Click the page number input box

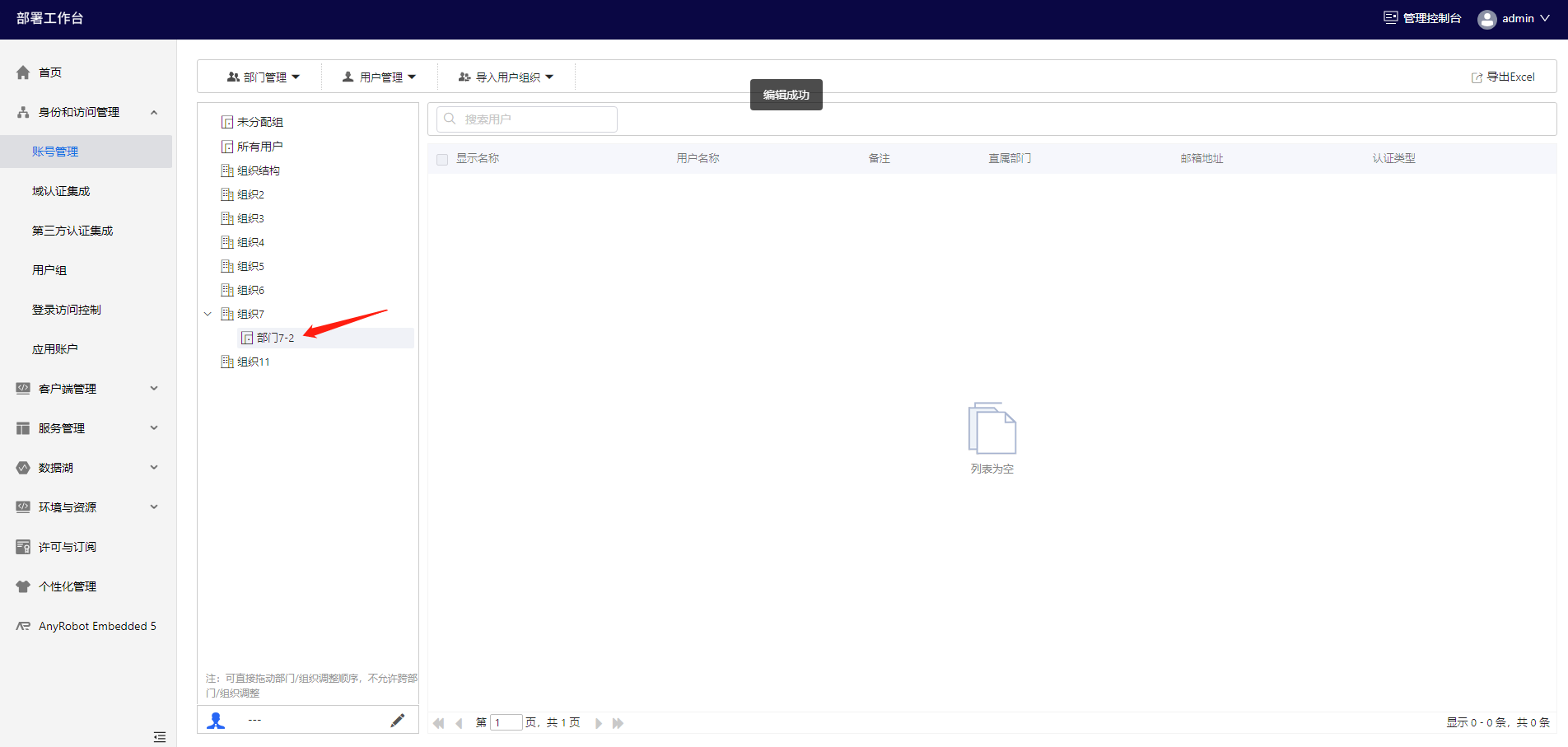506,722
